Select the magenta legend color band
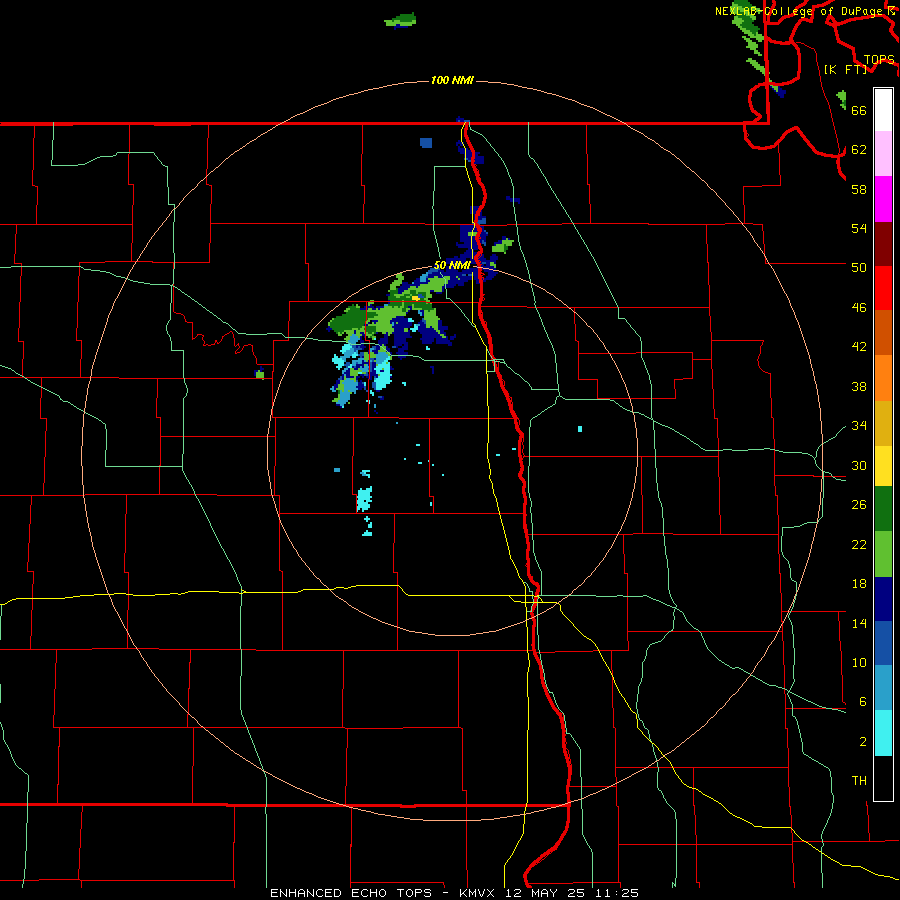The height and width of the screenshot is (900, 900). [x=883, y=199]
